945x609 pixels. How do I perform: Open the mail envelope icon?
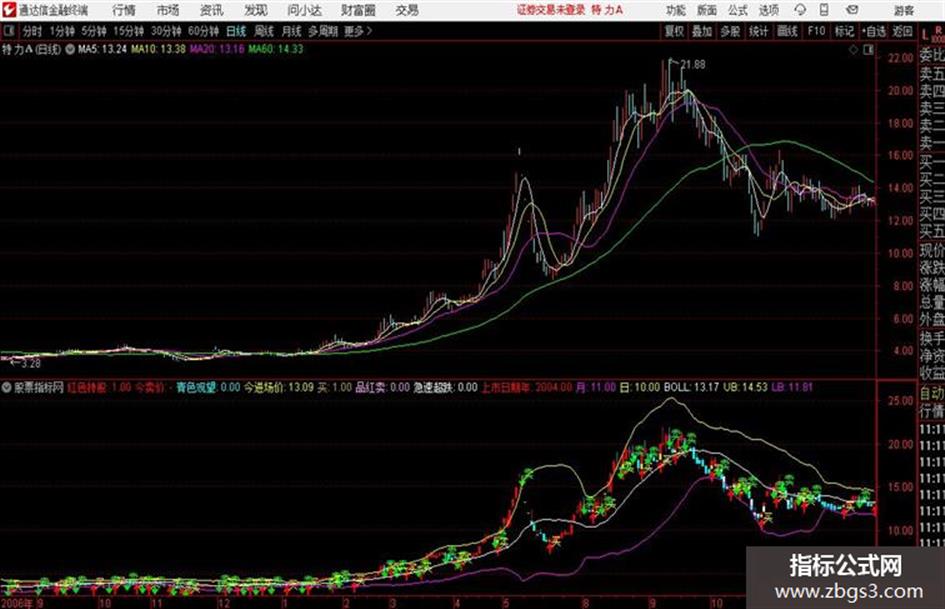pos(852,10)
